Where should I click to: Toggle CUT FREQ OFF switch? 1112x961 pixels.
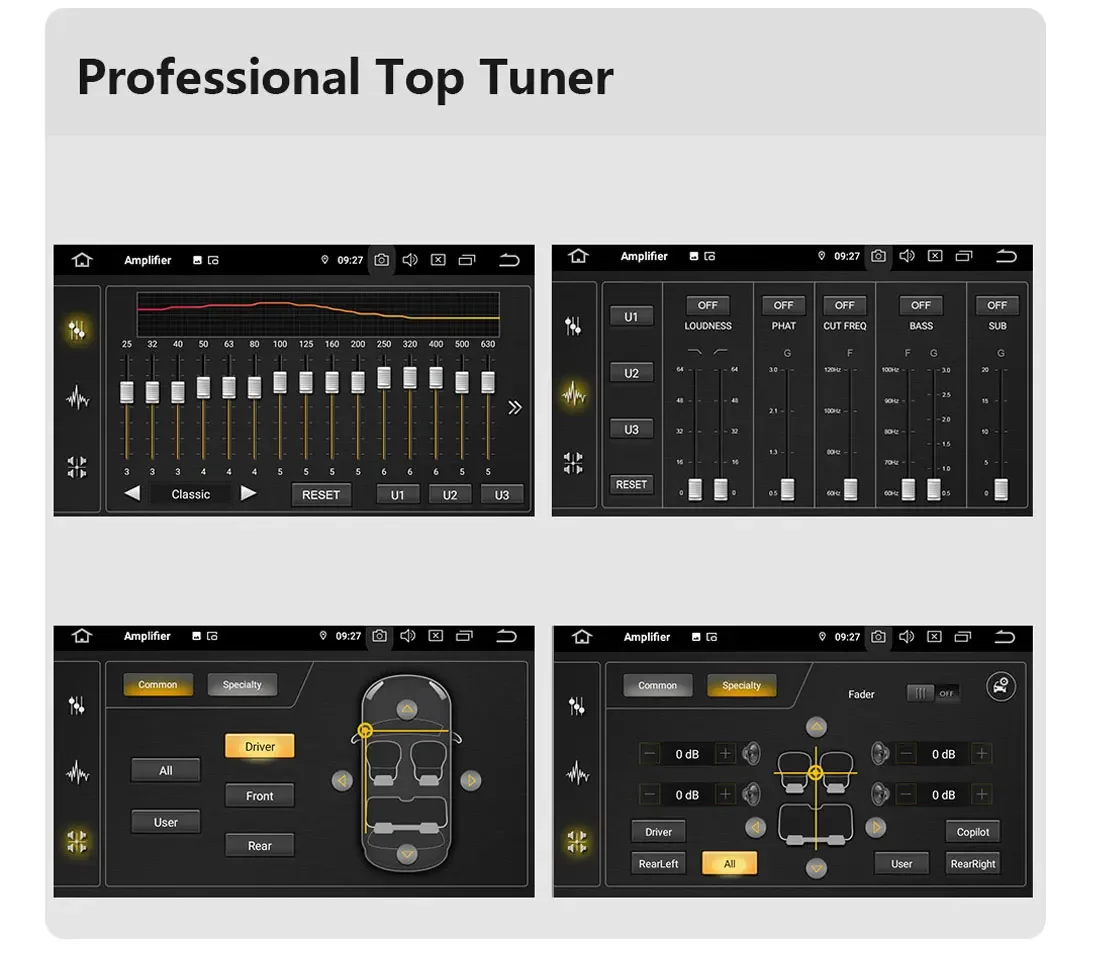(844, 305)
